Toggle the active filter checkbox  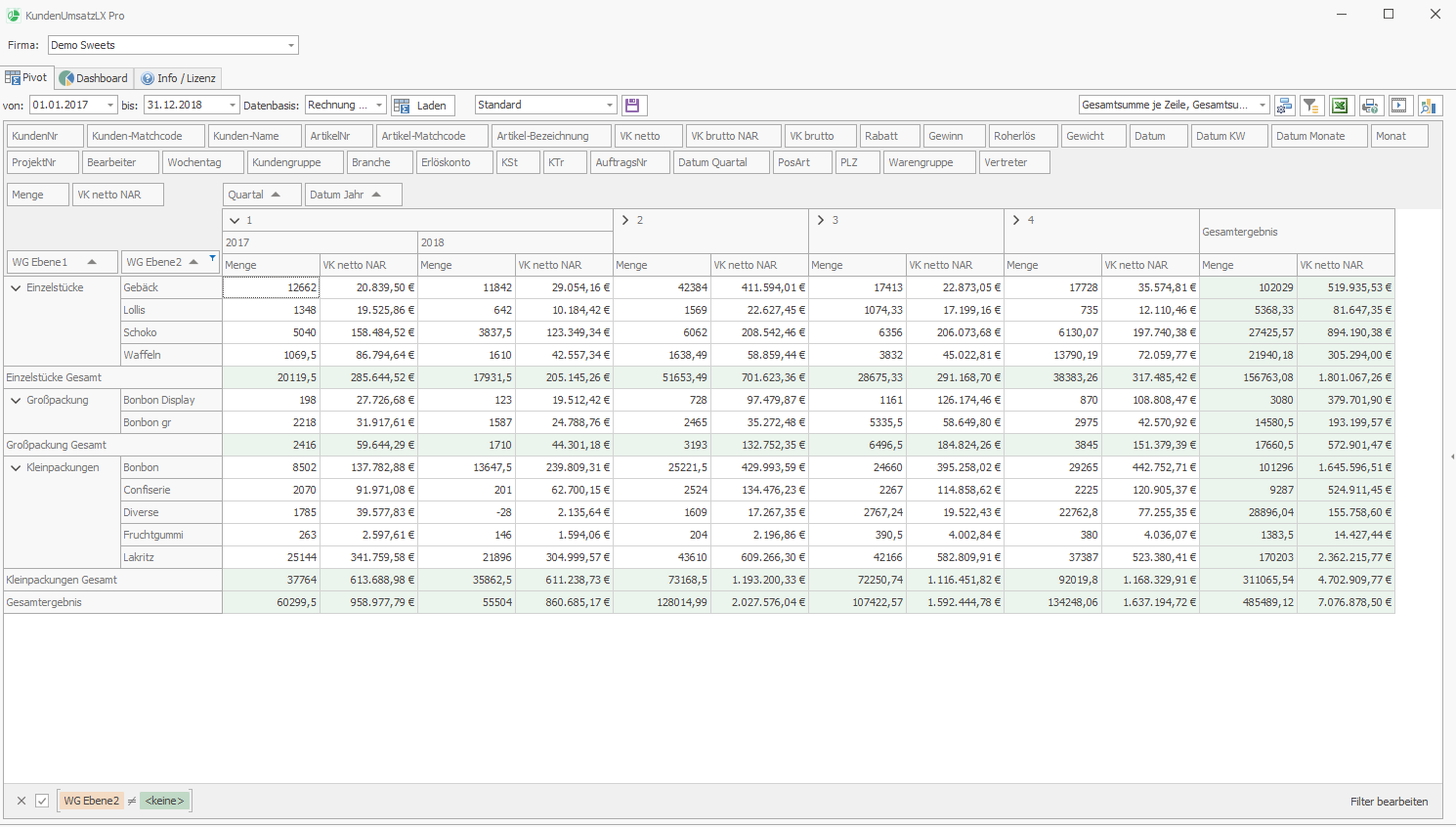click(x=42, y=801)
